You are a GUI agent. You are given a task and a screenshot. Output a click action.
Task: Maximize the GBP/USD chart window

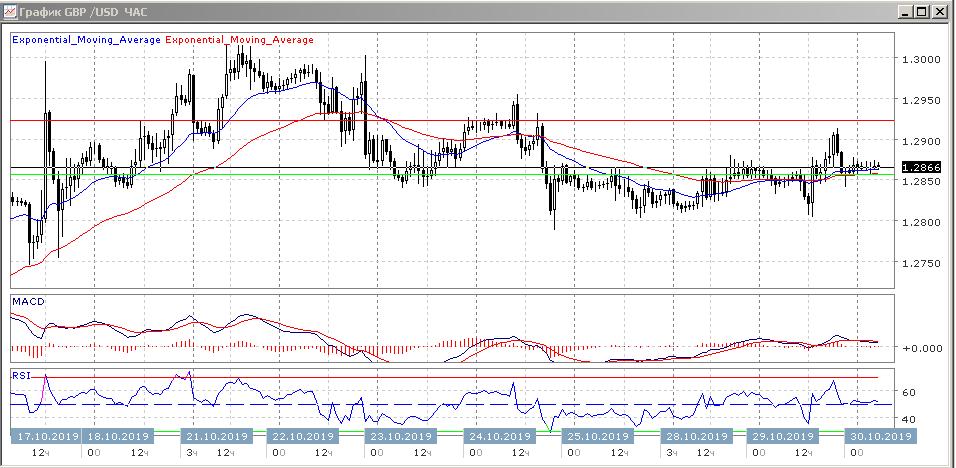click(x=922, y=12)
